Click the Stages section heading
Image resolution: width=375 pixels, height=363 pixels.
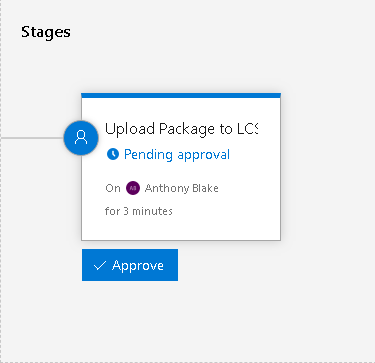46,32
